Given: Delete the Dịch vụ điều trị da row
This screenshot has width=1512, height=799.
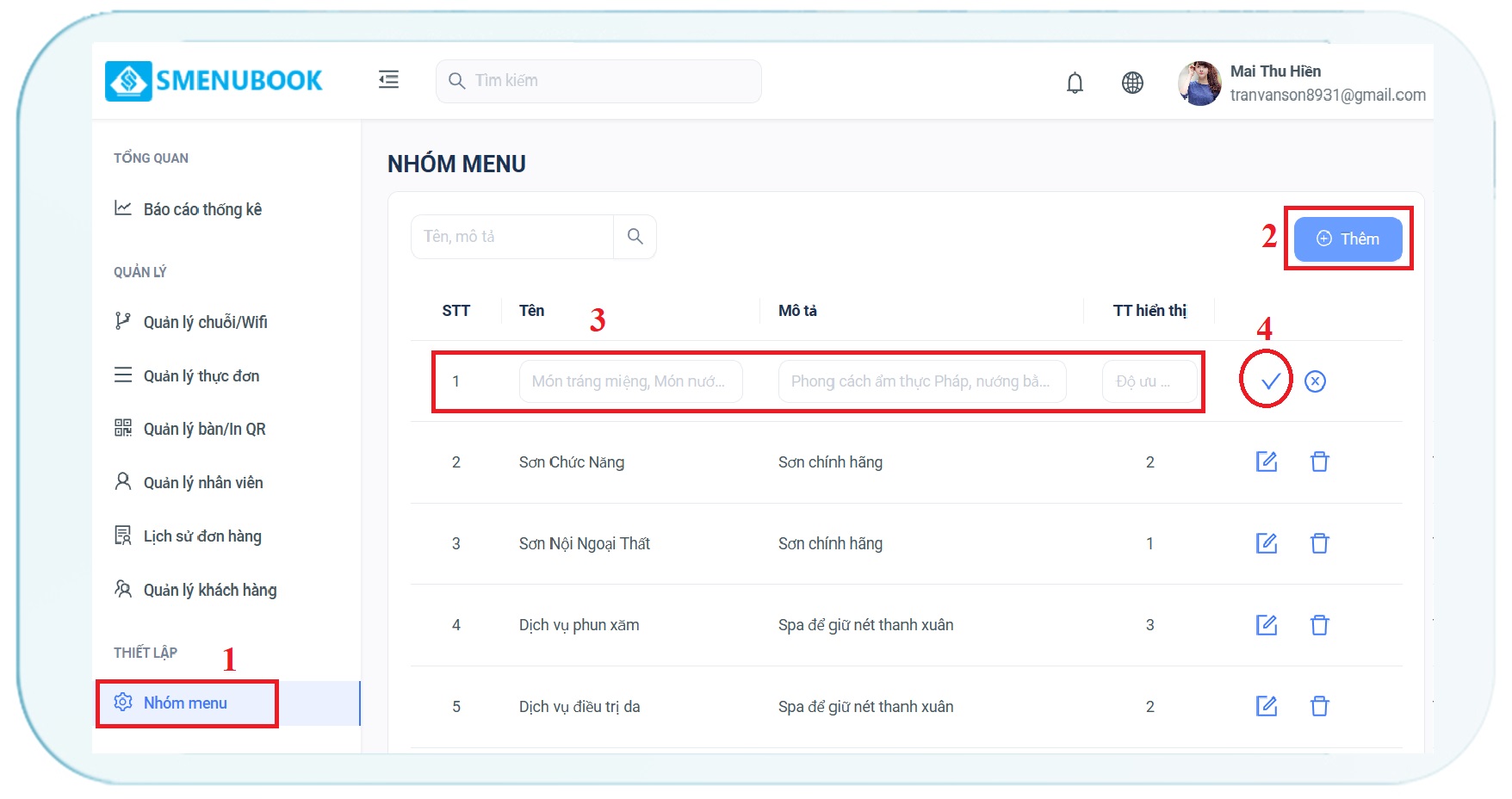Looking at the screenshot, I should [1319, 707].
